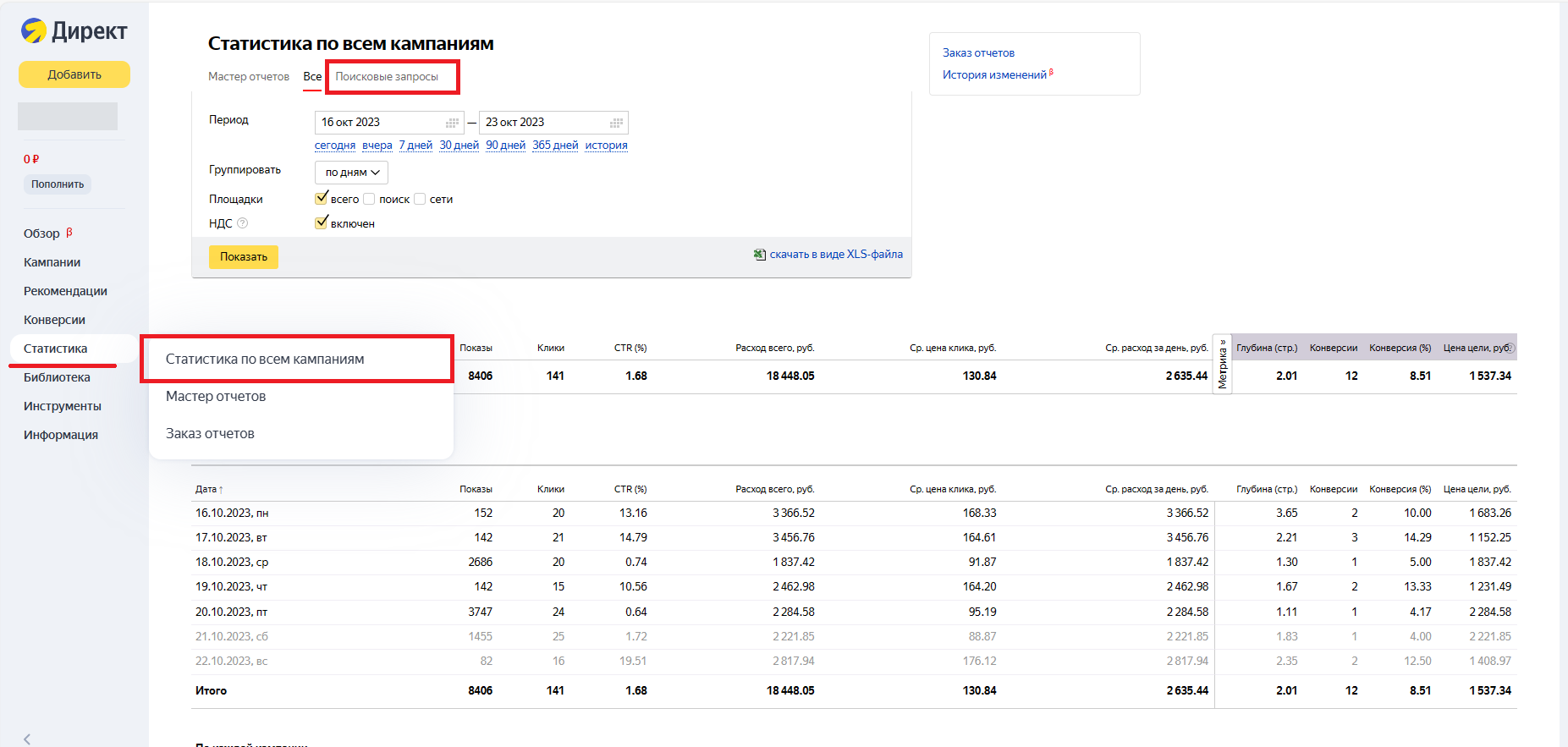The height and width of the screenshot is (747, 1568).
Task: Toggle the 'всего' checkbox
Action: (322, 199)
